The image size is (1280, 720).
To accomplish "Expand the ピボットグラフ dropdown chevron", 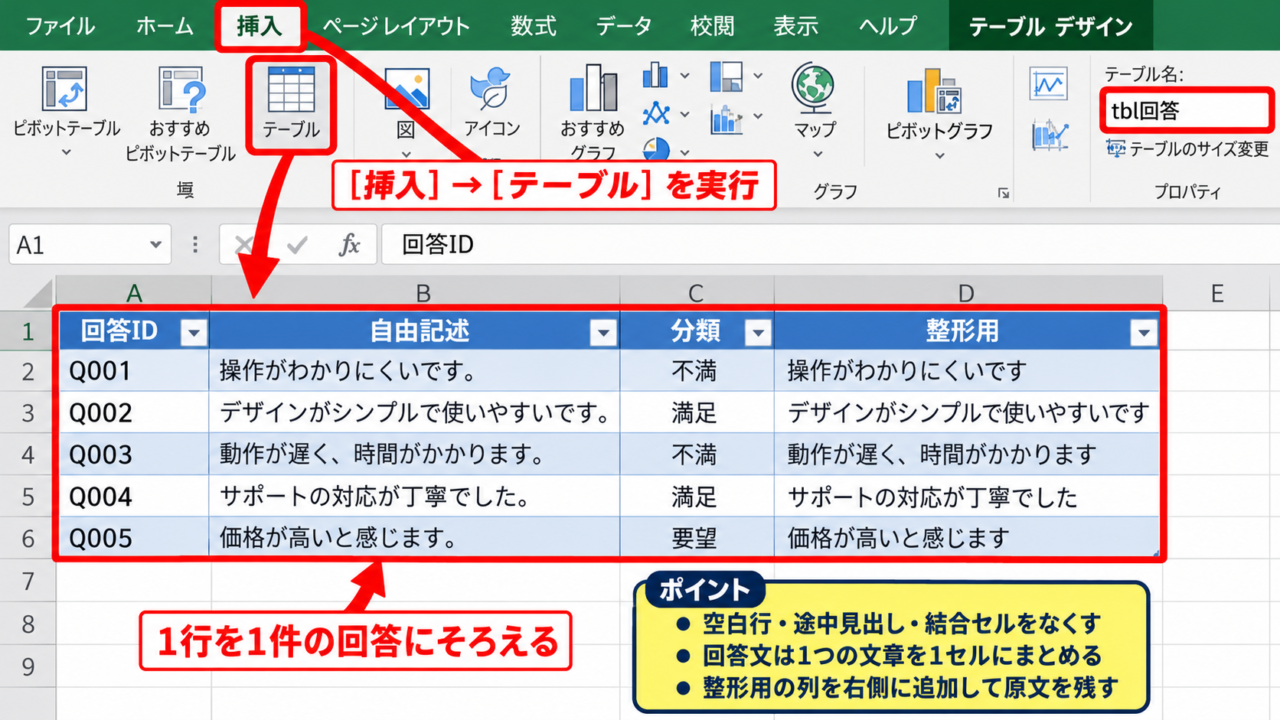I will (939, 155).
